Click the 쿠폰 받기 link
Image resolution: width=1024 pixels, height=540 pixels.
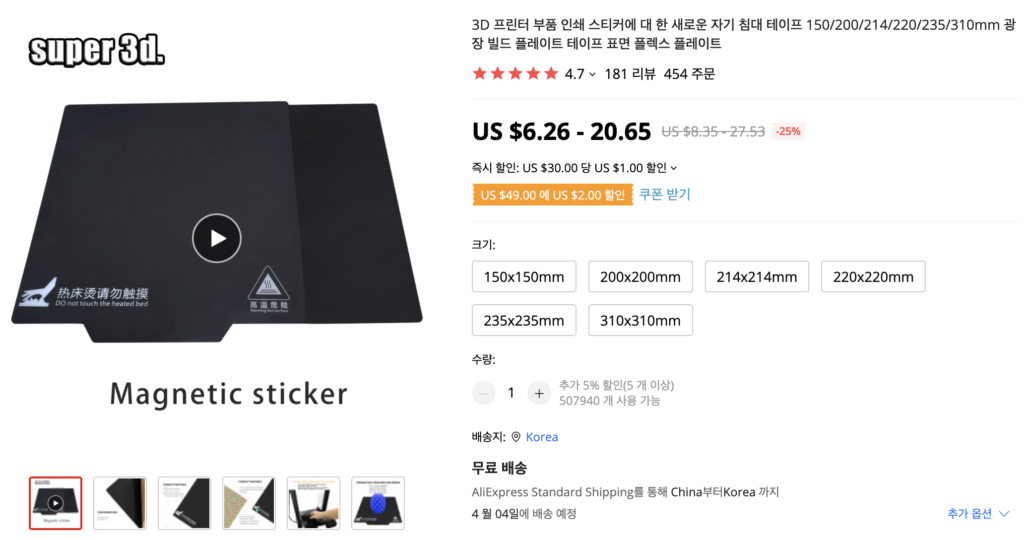point(665,194)
